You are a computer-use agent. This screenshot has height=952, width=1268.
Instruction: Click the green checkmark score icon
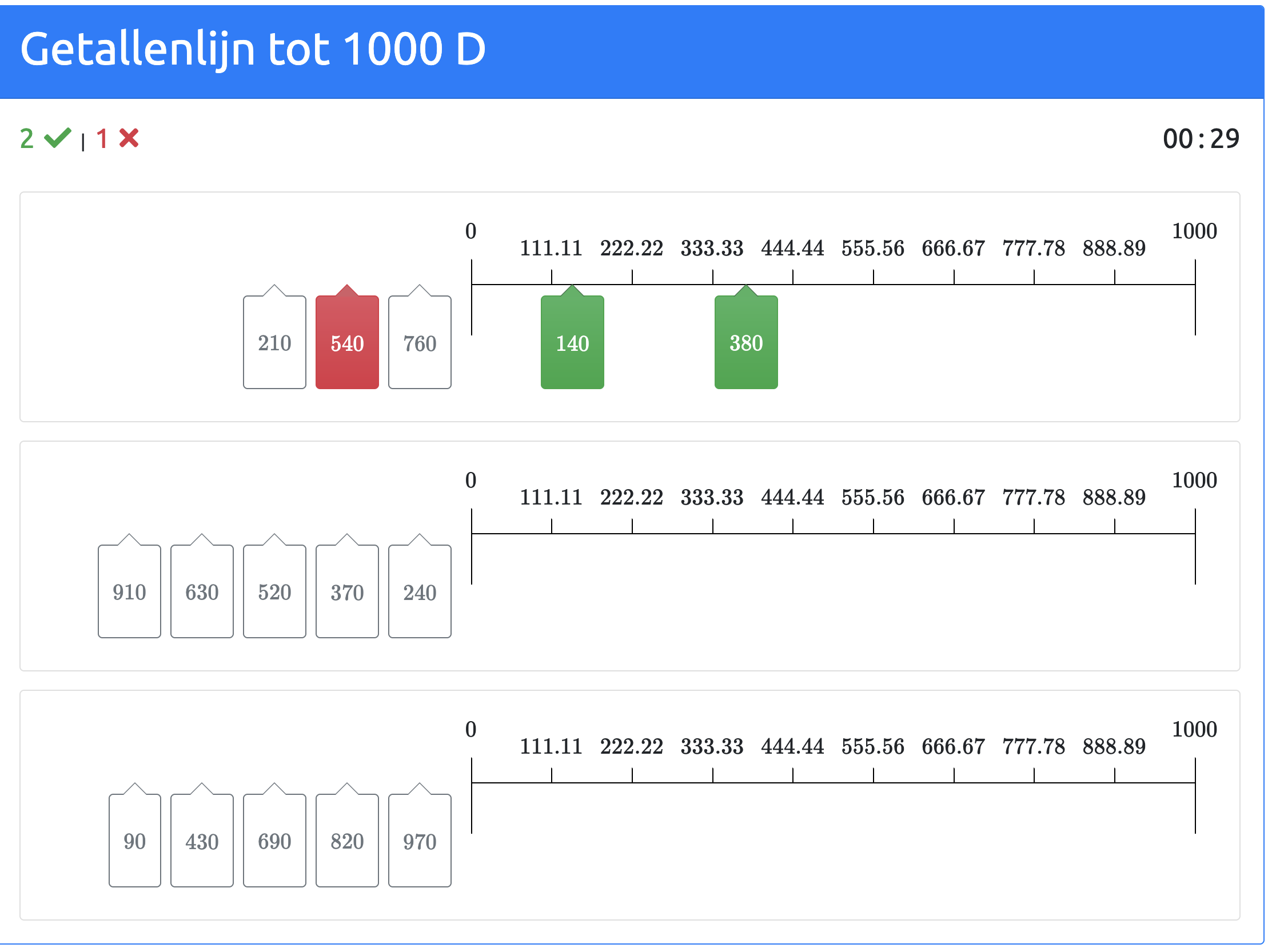[58, 138]
